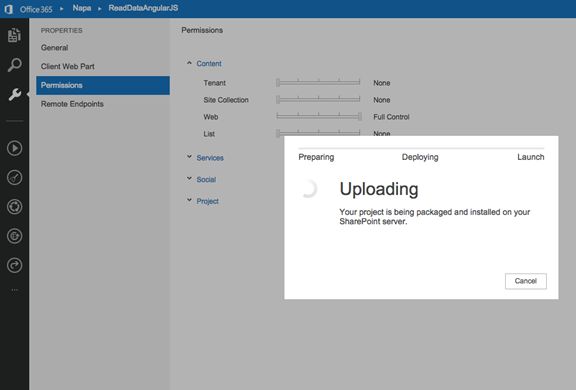Viewport: 576px width, 390px height.
Task: Click the Project section link
Action: (x=208, y=201)
